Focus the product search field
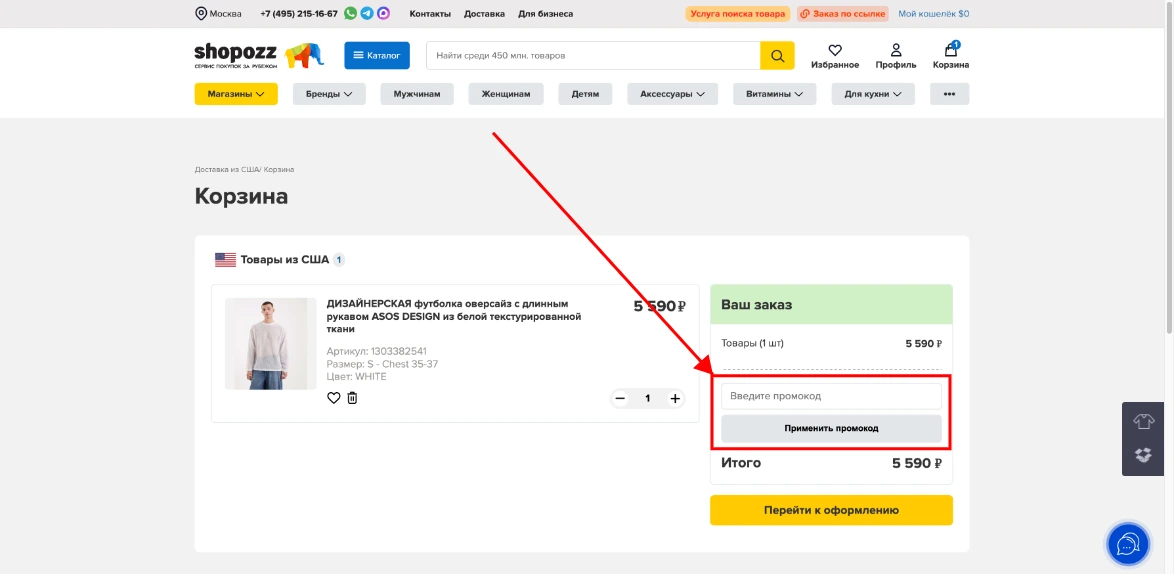Screen dimensions: 1174x574 [x=593, y=55]
